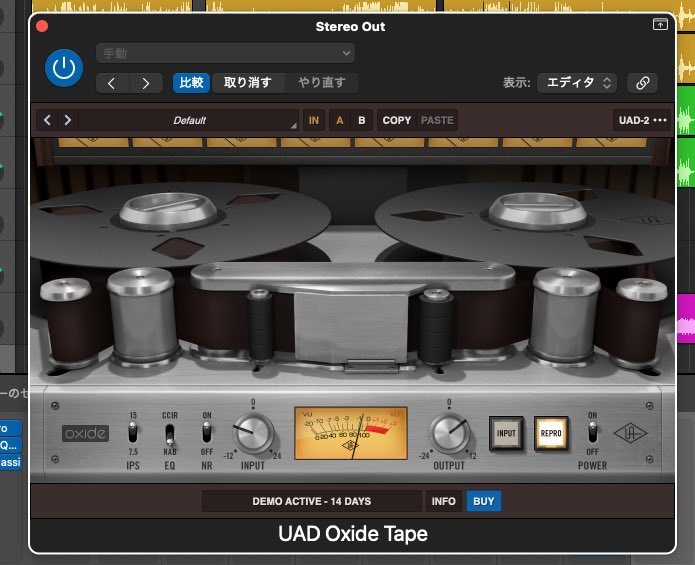The image size is (695, 565).
Task: Click the tape head cover
Action: tap(351, 327)
